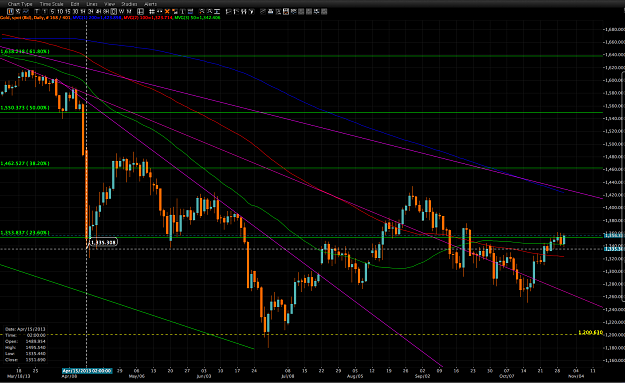
Task: Click the High value in the info box
Action: point(35,347)
